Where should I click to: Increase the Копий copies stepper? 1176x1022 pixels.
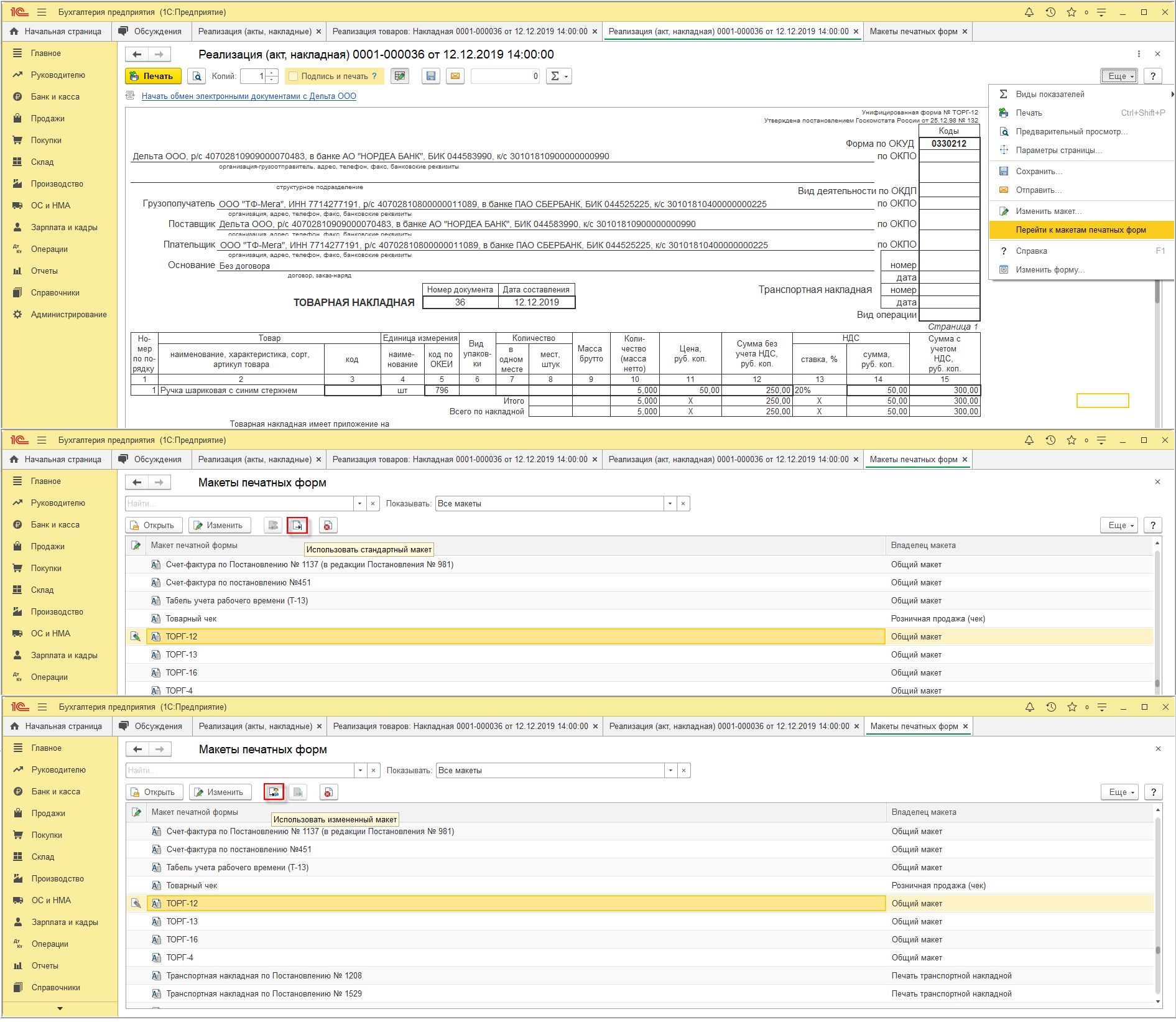pyautogui.click(x=272, y=73)
